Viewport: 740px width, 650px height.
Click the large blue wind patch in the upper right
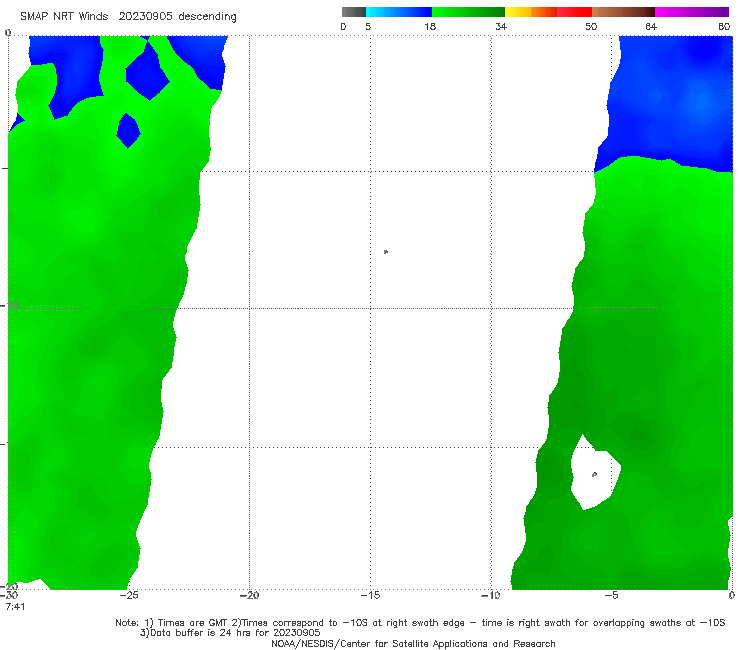(670, 101)
